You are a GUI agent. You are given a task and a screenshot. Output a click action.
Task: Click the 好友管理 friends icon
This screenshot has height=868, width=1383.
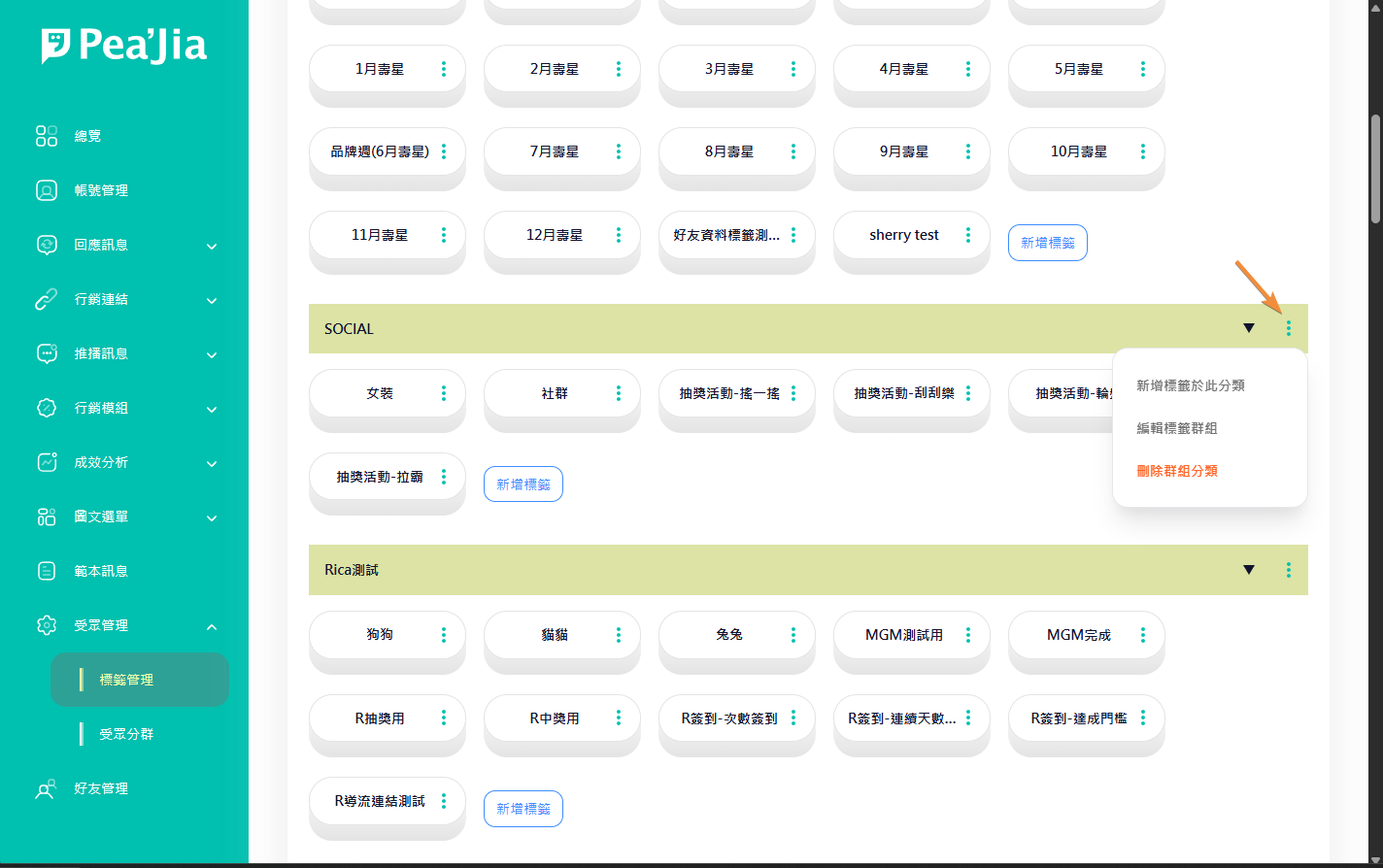point(46,789)
